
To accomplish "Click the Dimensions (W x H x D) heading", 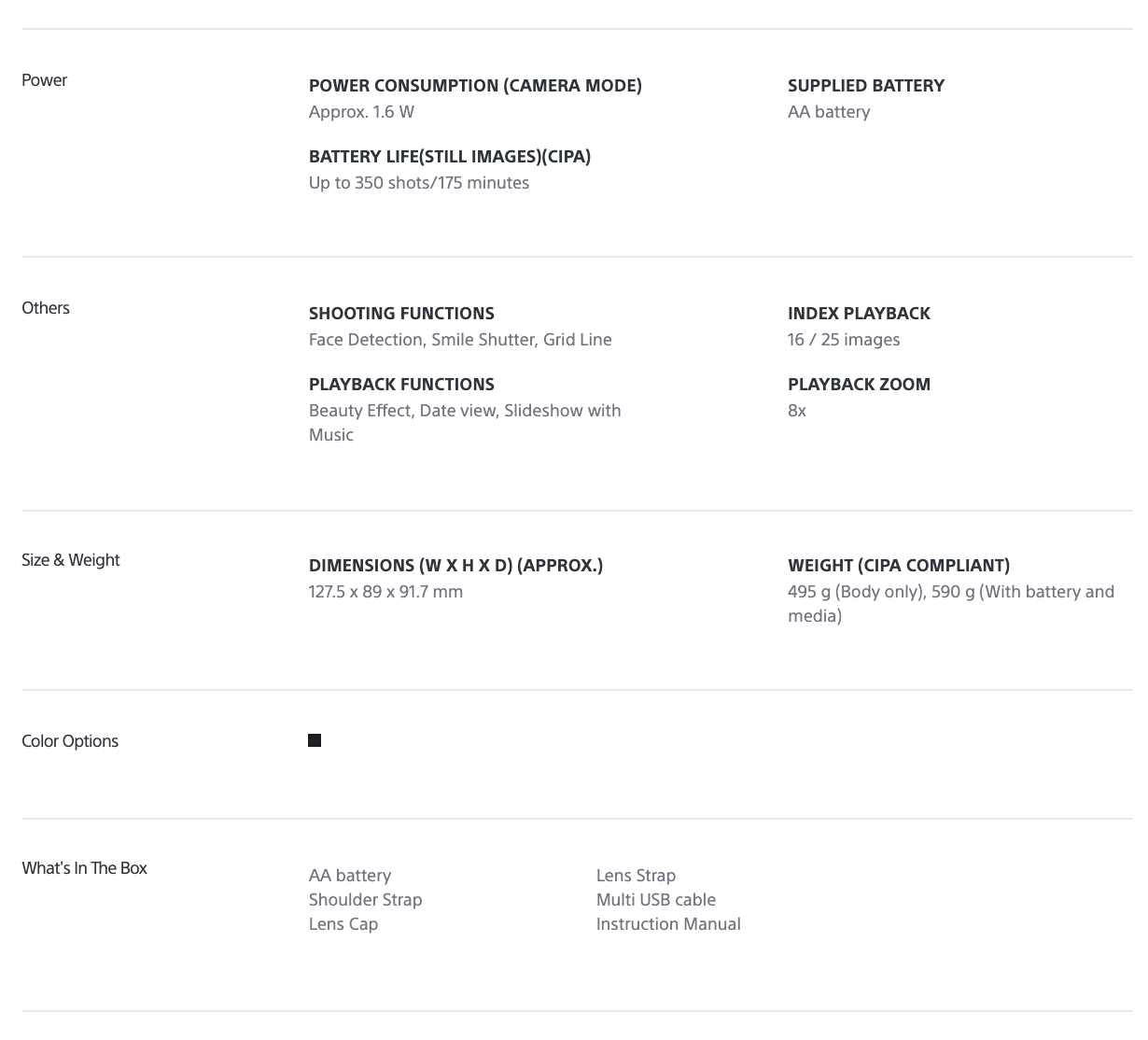I will tap(455, 566).
